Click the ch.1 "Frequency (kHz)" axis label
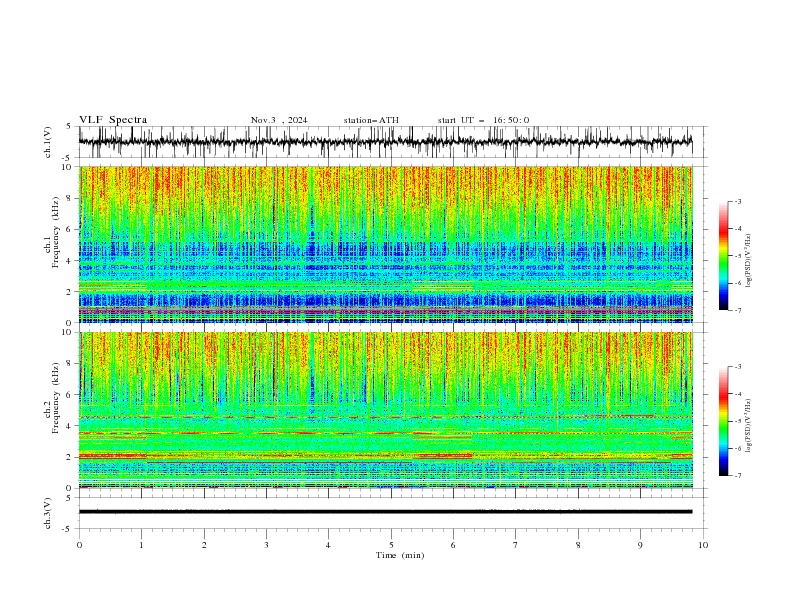Viewport: 792px width, 612px height. tap(56, 233)
